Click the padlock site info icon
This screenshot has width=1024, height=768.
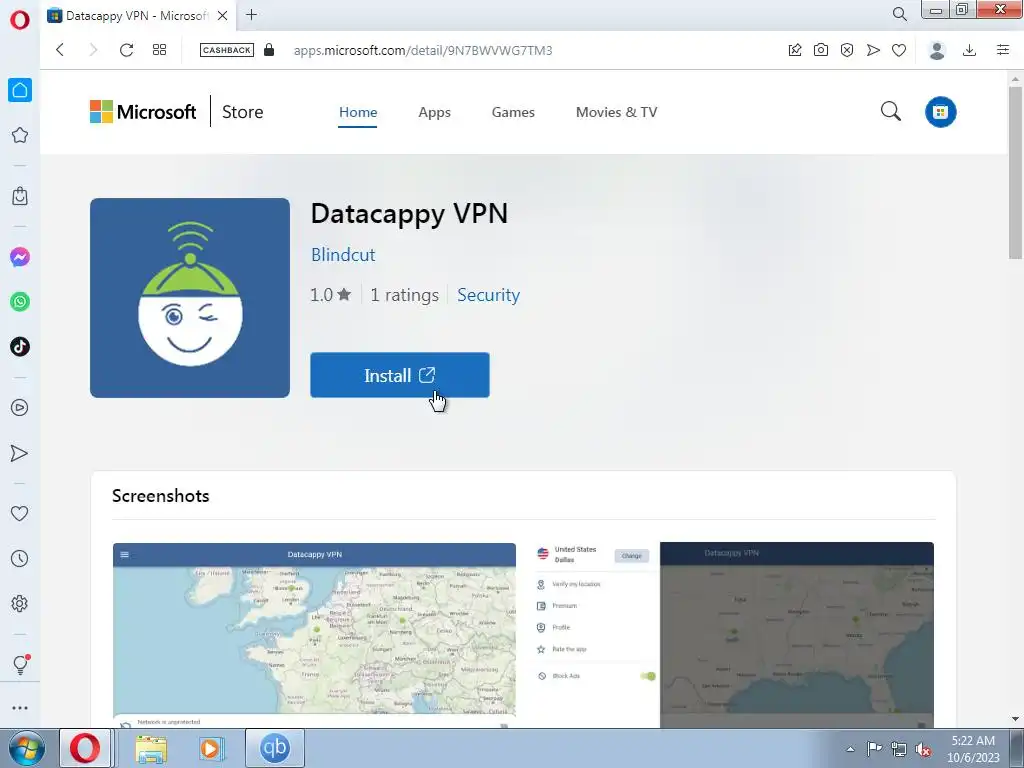[x=269, y=50]
